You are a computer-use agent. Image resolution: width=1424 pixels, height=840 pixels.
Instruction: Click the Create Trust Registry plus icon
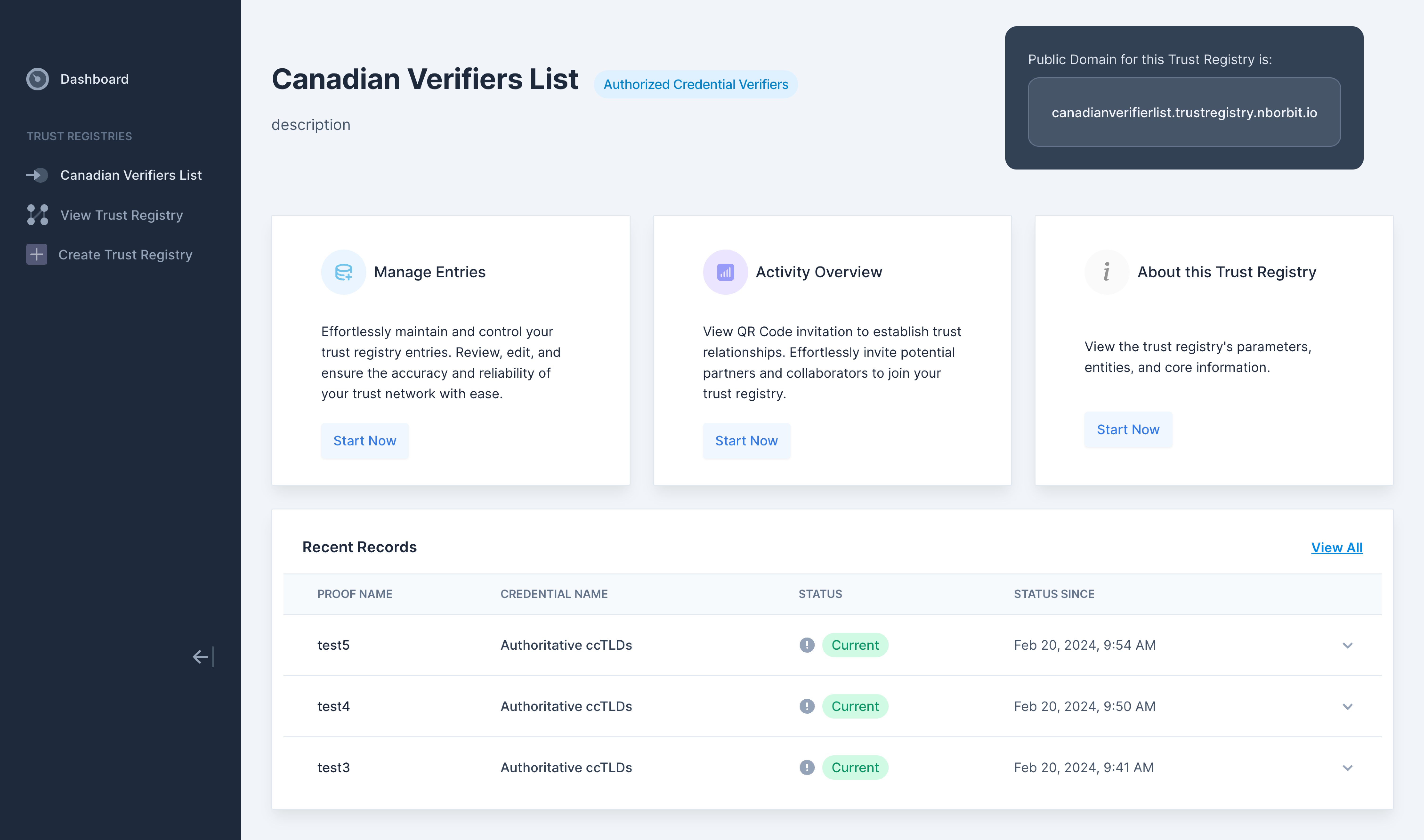coord(37,255)
